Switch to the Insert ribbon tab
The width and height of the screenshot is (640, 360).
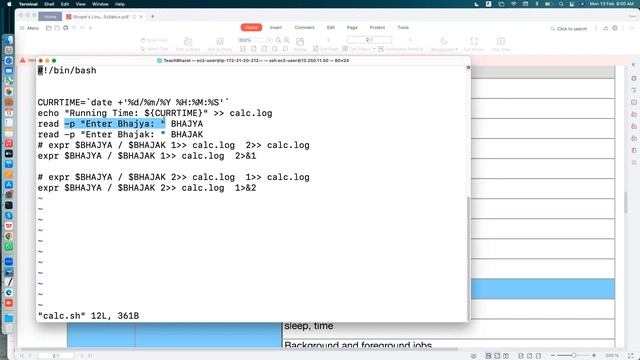[276, 27]
